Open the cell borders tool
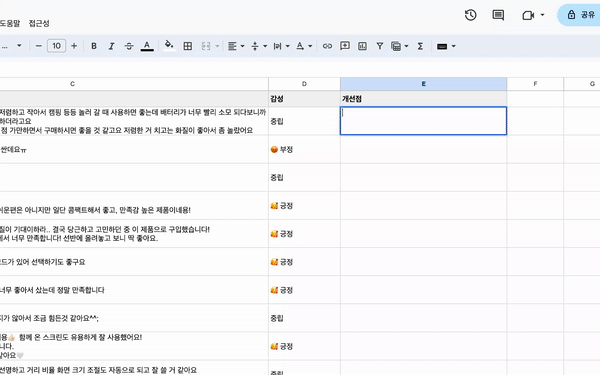This screenshot has height=375, width=600. 188,46
